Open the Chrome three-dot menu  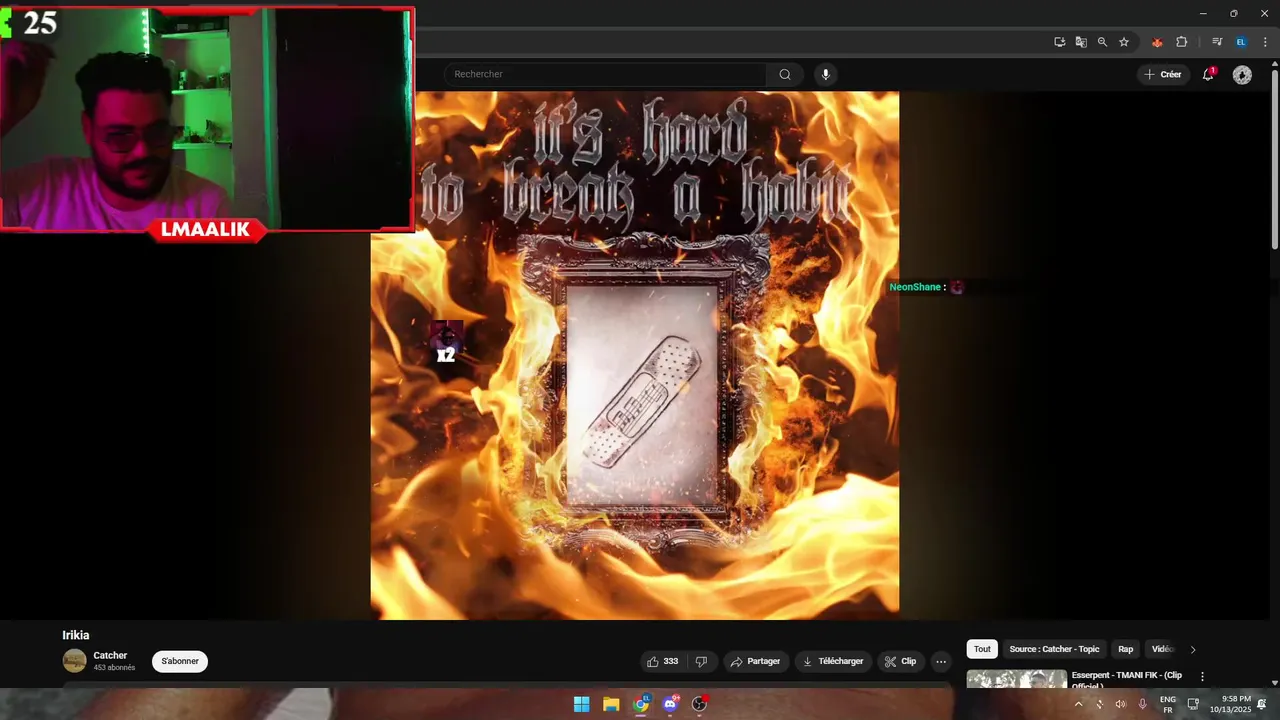[1265, 42]
